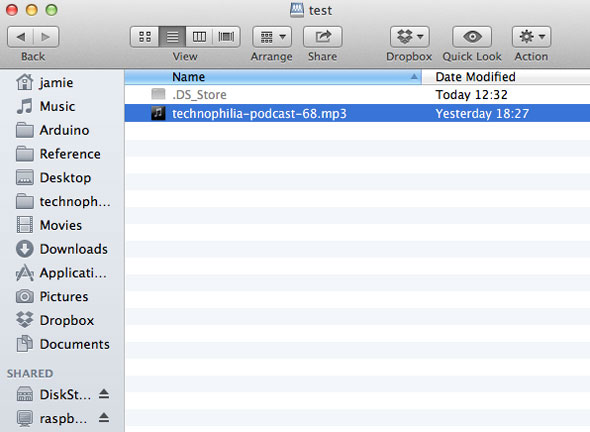Select list view mode button
Image resolution: width=590 pixels, height=432 pixels.
click(172, 37)
